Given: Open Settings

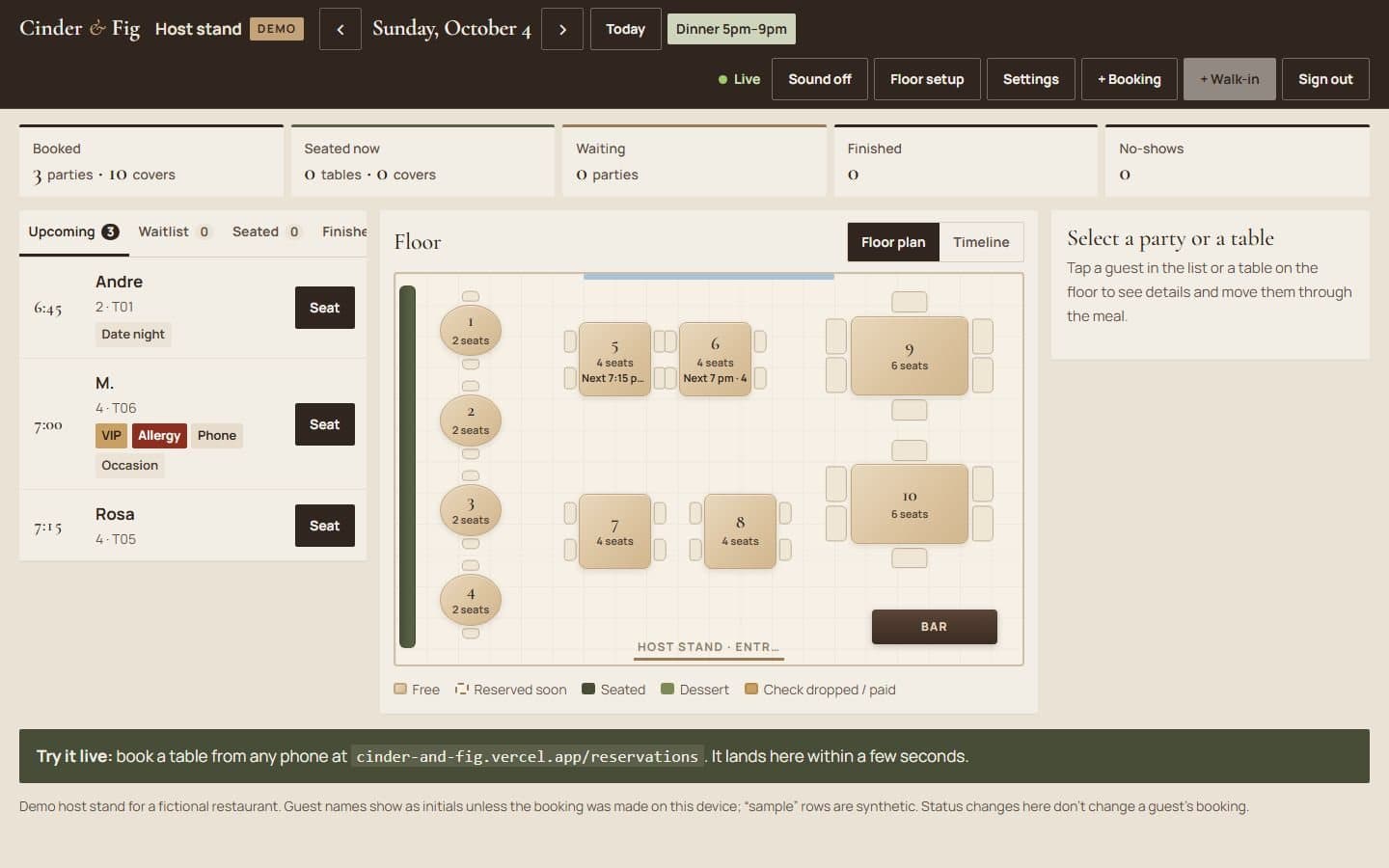Looking at the screenshot, I should 1030,79.
